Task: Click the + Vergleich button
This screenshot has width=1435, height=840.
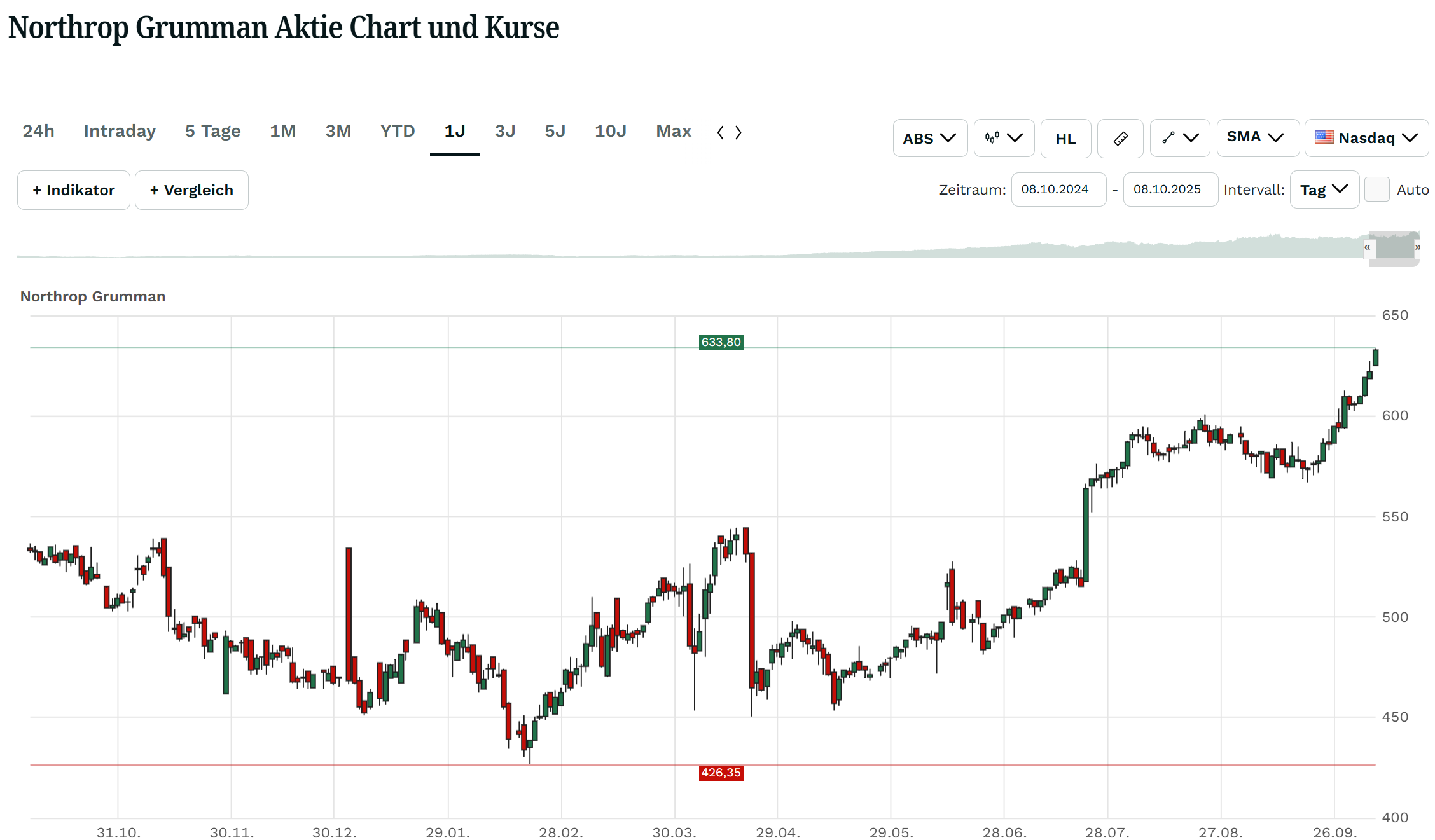Action: [x=191, y=190]
